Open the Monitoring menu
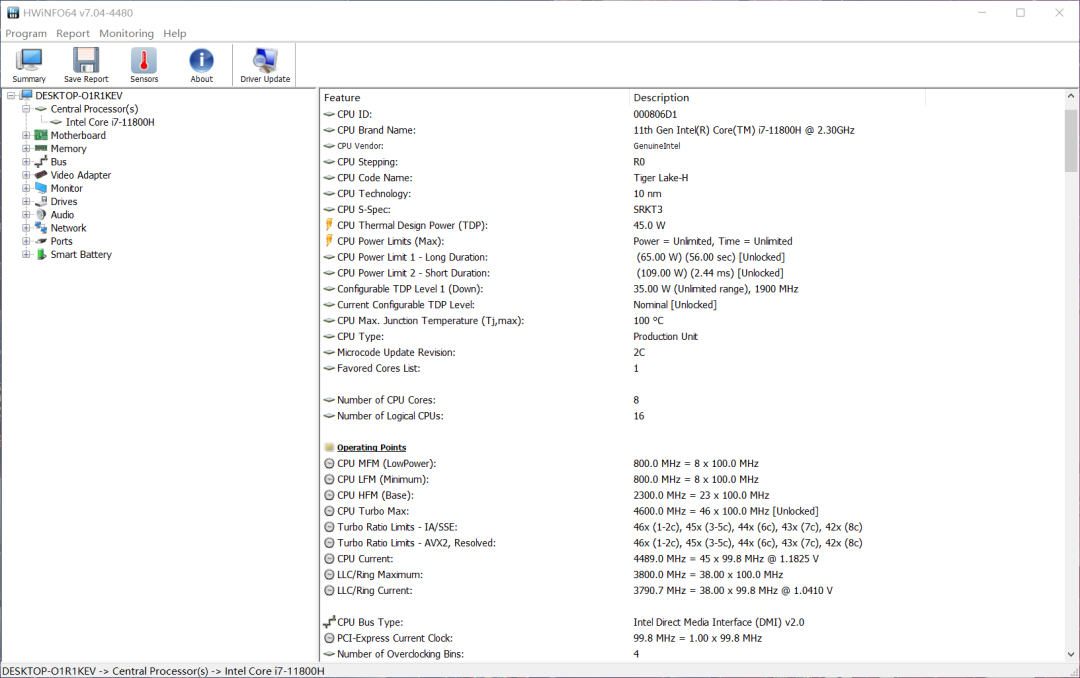The image size is (1080, 678). pyautogui.click(x=126, y=33)
